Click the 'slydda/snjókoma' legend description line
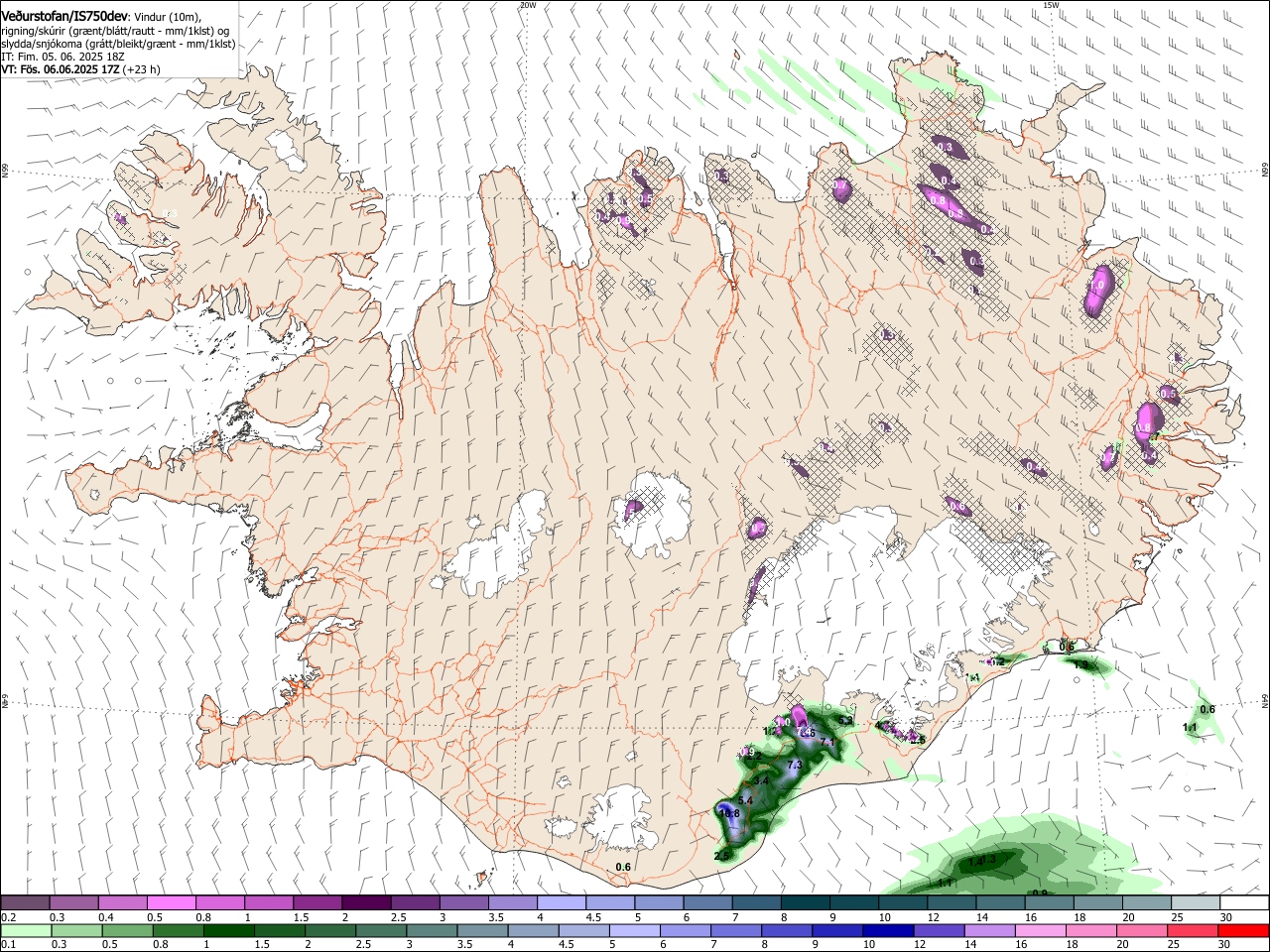Screen dimensions: 1270x952 coord(119,44)
